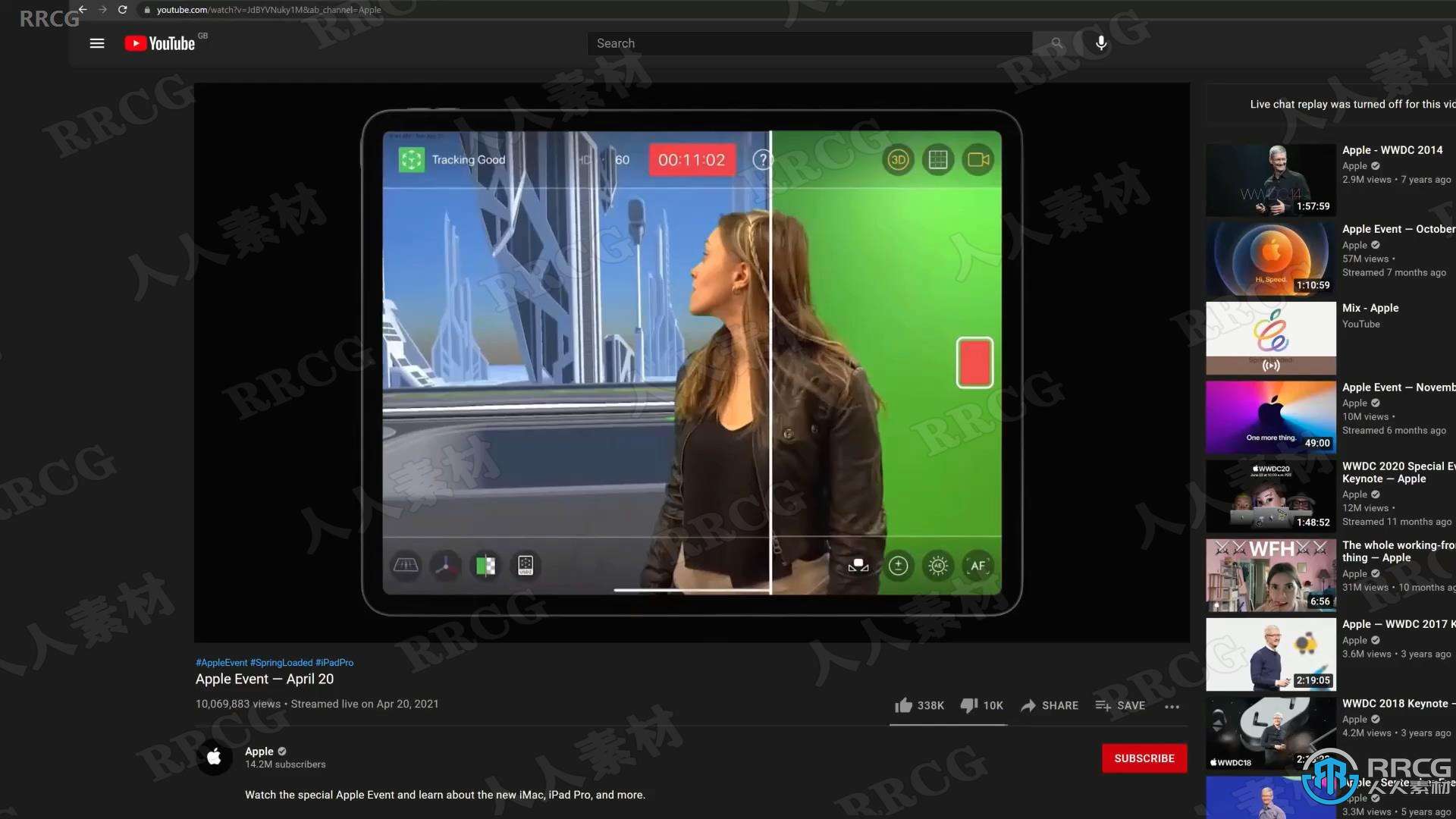Open the Mix - Apple playlist thumbnail
This screenshot has width=1456, height=819.
[x=1271, y=338]
